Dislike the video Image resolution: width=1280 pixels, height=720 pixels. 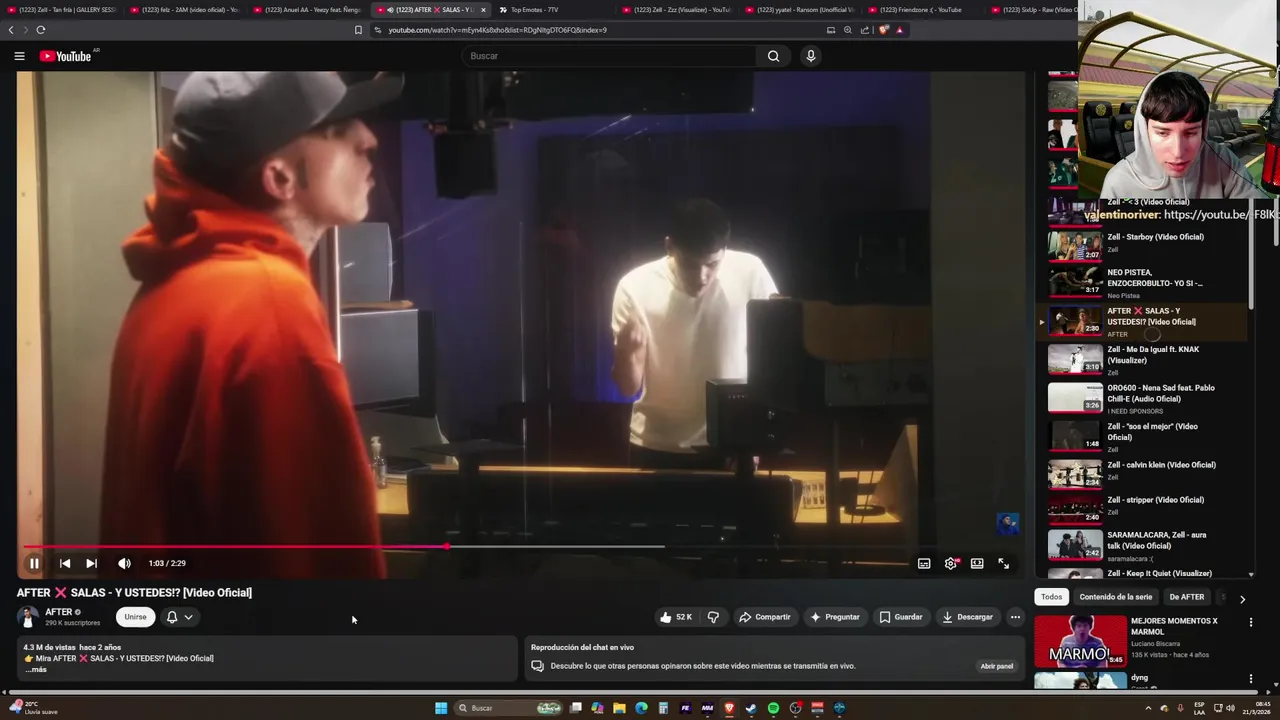coord(713,617)
